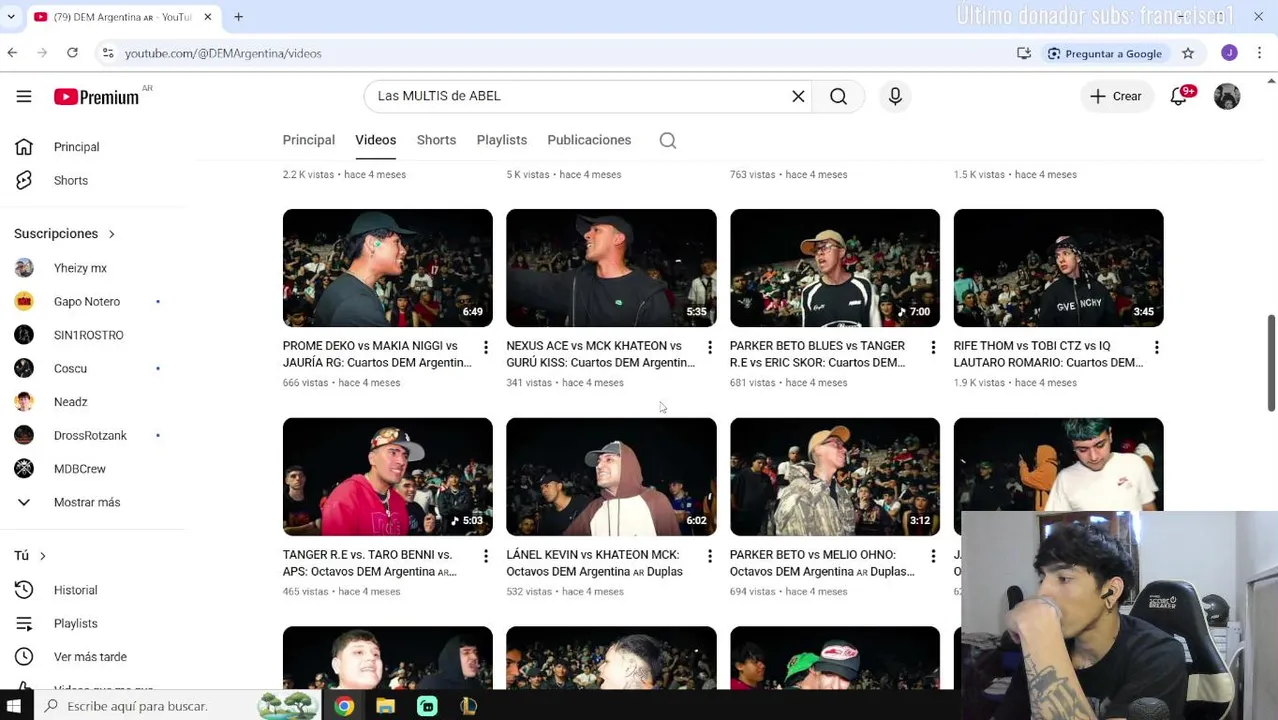Reload the page in browser
The height and width of the screenshot is (720, 1278).
pyautogui.click(x=72, y=53)
